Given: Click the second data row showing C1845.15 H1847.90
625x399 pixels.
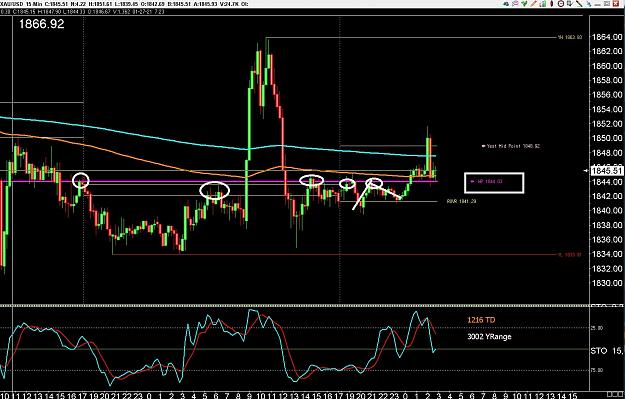Looking at the screenshot, I should (x=82, y=12).
